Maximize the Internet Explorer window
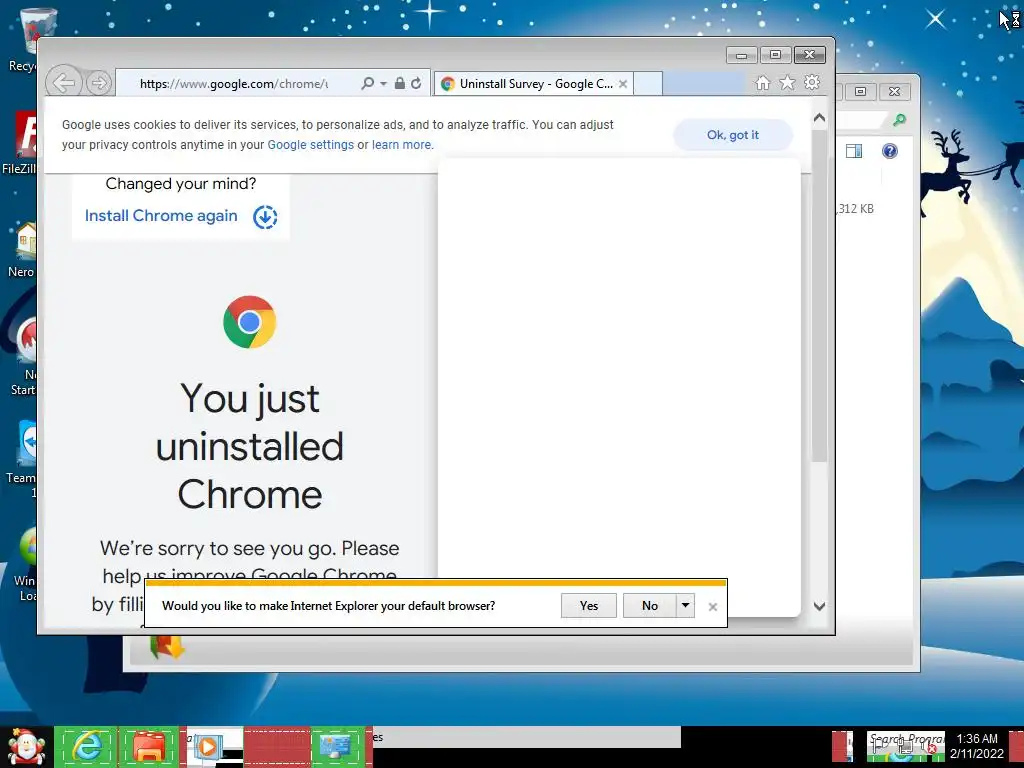 [775, 55]
